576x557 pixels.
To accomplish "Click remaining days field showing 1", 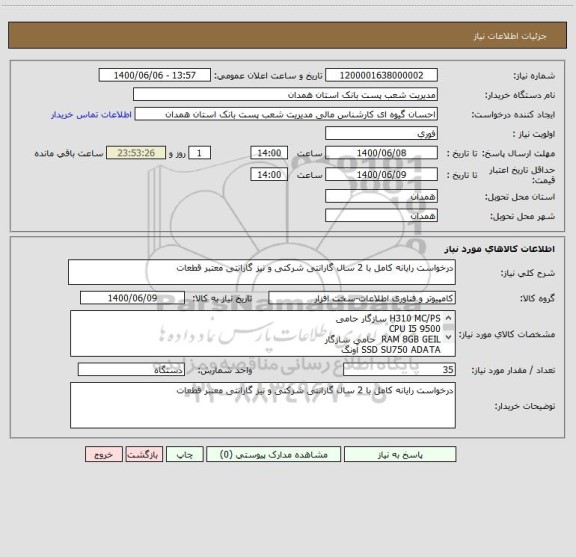I will pos(199,153).
